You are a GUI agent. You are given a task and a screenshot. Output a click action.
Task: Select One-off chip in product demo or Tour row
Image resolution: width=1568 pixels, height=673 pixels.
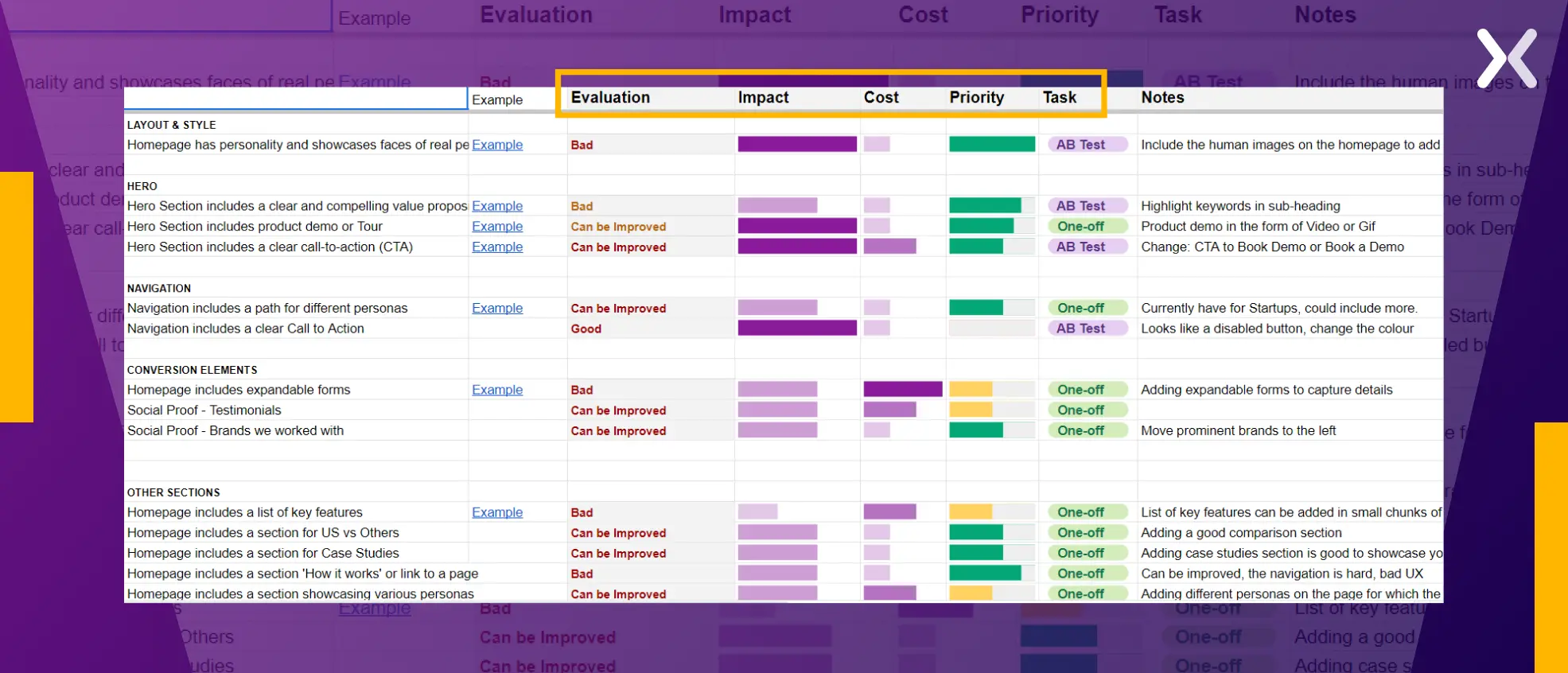pos(1087,227)
